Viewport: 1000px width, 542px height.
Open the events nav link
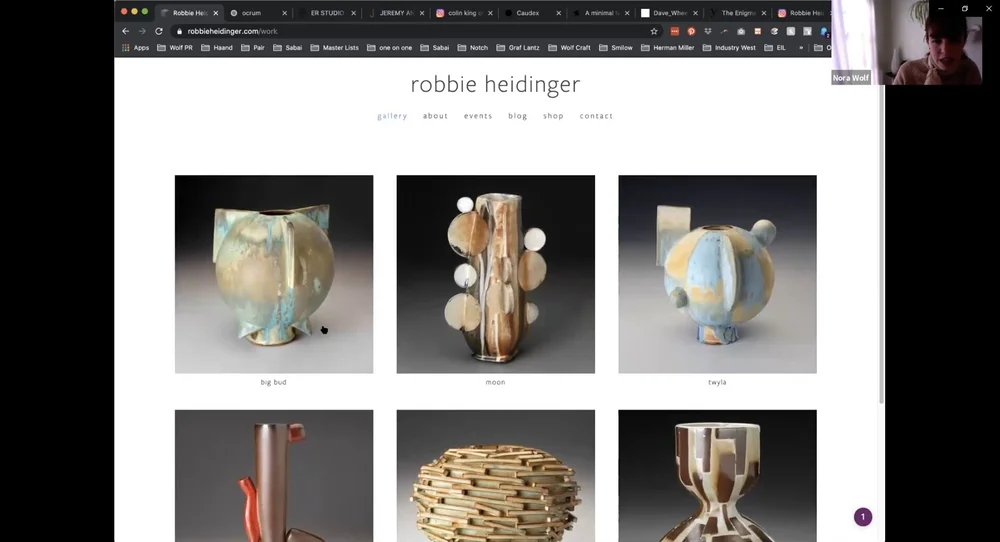[x=478, y=116]
